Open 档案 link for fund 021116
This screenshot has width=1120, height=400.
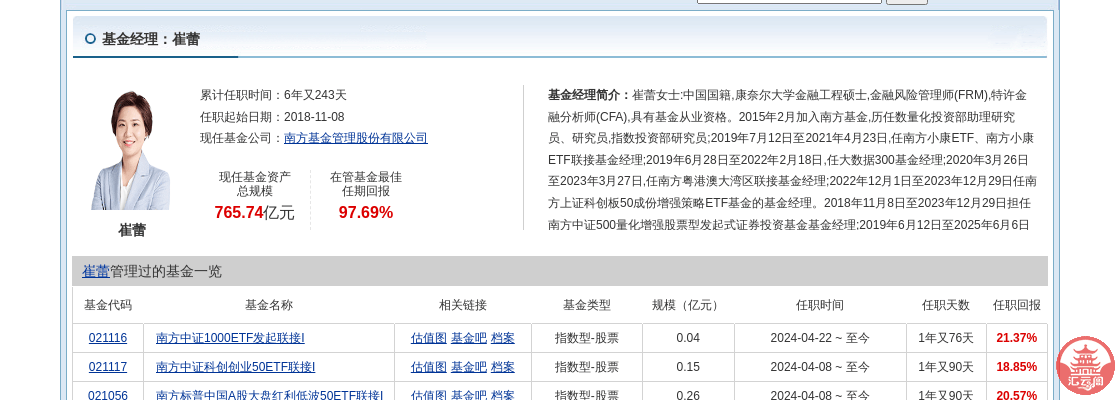click(503, 338)
